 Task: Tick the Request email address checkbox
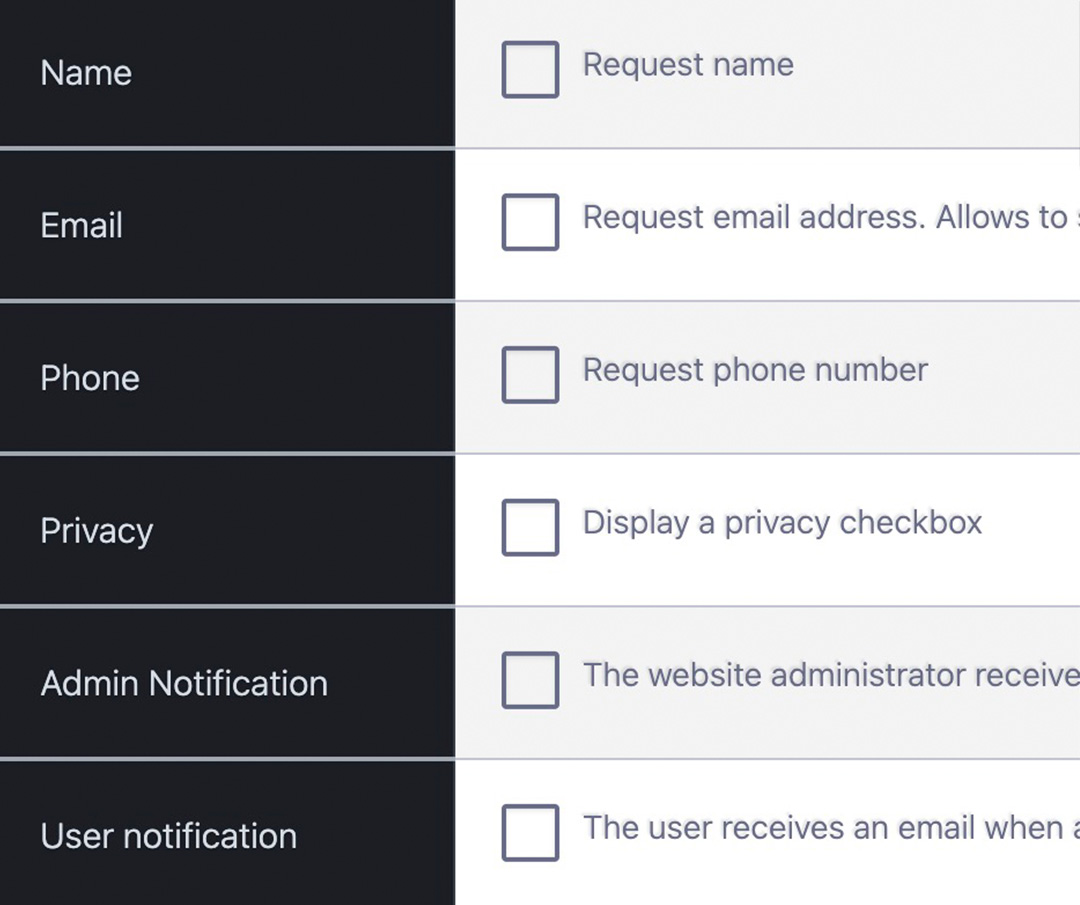pyautogui.click(x=530, y=222)
